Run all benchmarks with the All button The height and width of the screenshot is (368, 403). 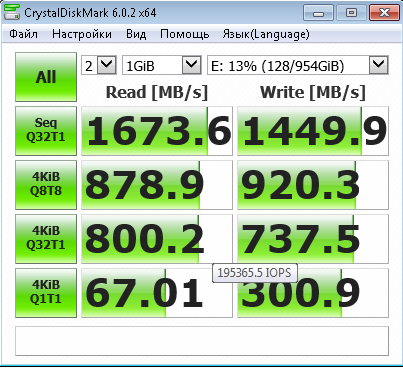point(46,77)
